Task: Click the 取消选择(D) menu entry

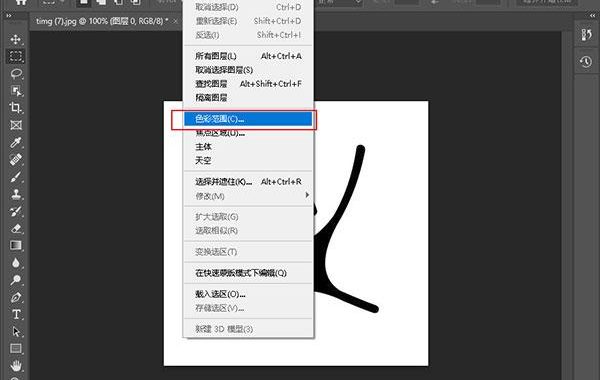Action: point(248,7)
